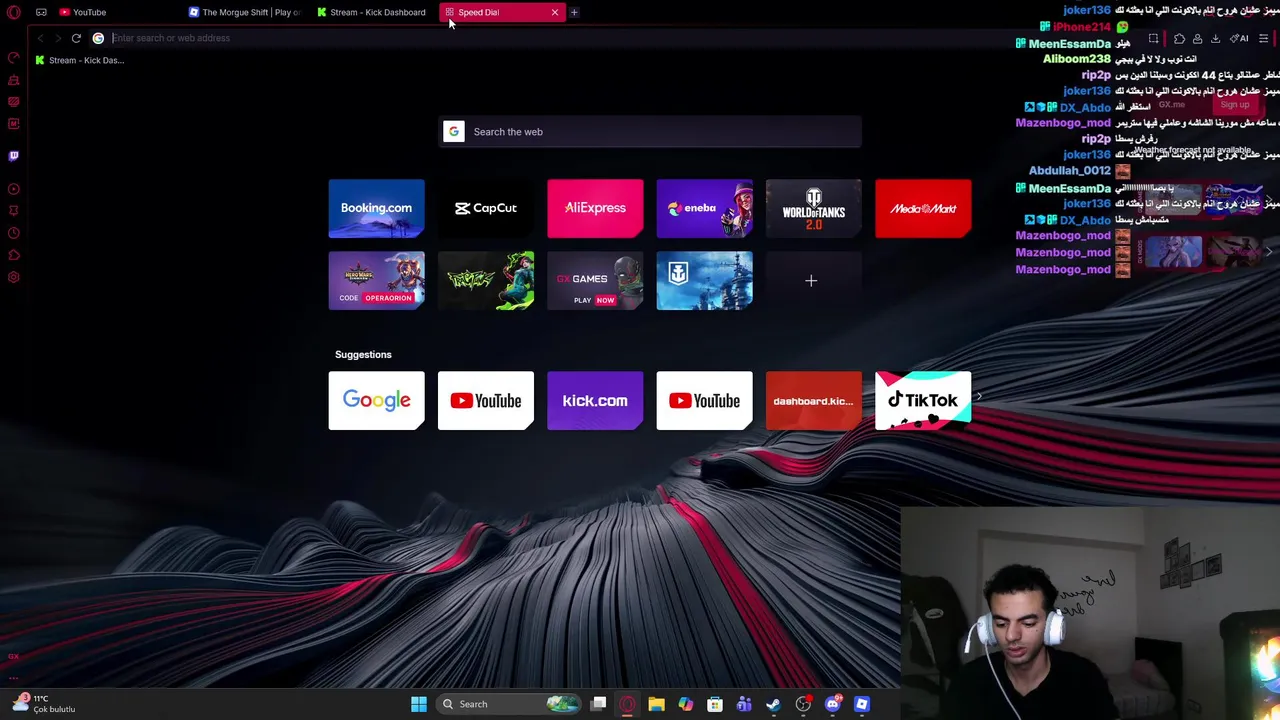Open OBS Studio from taskbar
Image resolution: width=1280 pixels, height=720 pixels.
coord(803,704)
